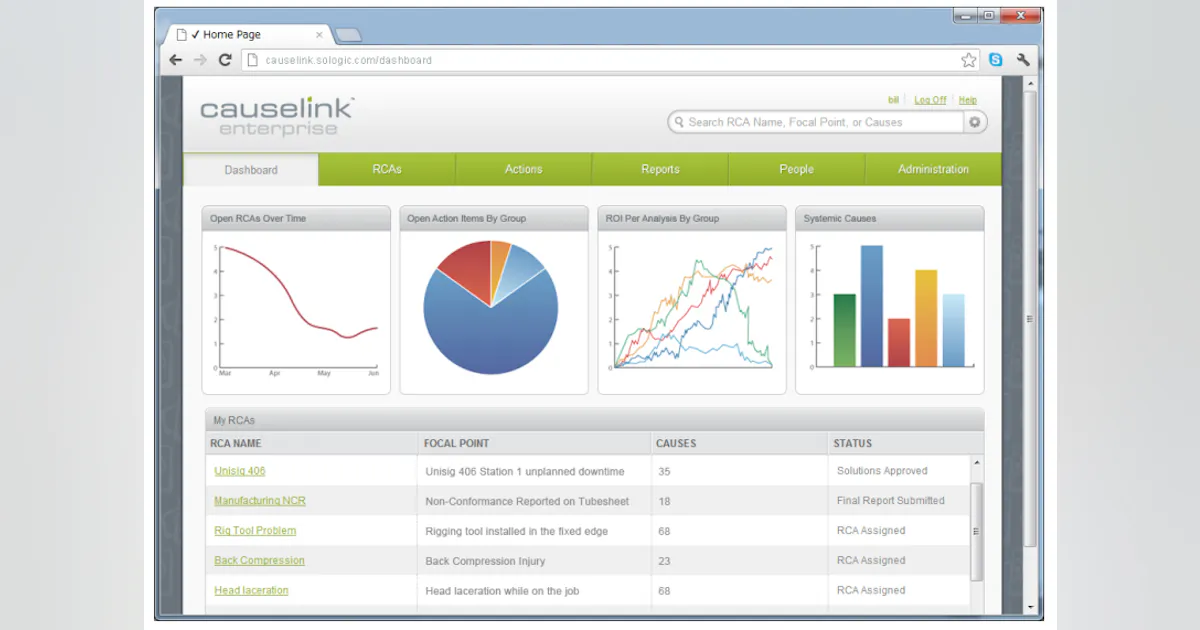Click the RCA NAME column header

pos(236,443)
